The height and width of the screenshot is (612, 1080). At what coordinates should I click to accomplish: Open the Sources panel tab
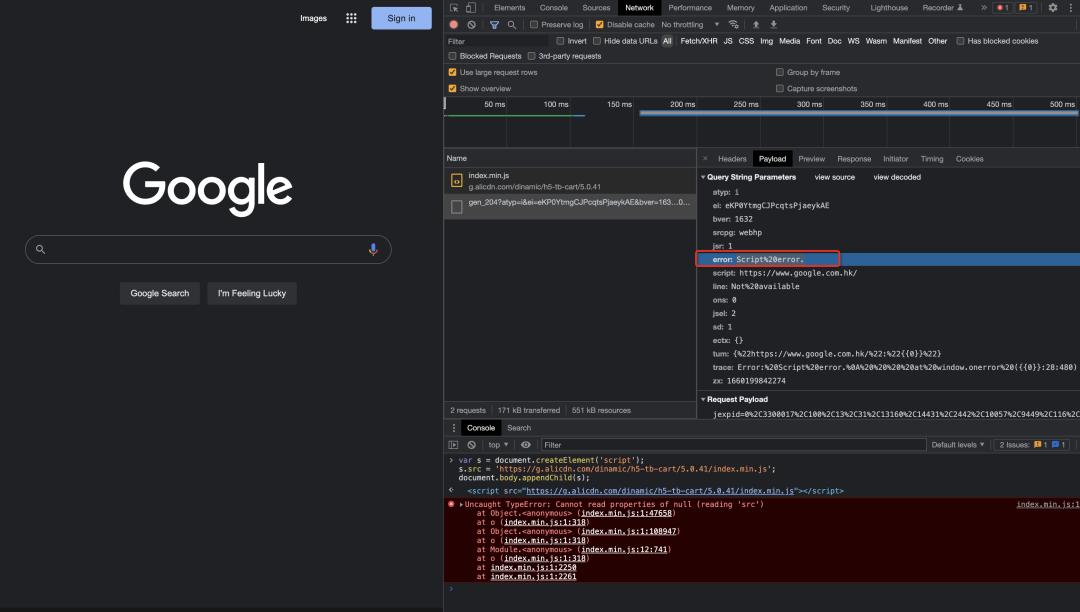coord(595,8)
